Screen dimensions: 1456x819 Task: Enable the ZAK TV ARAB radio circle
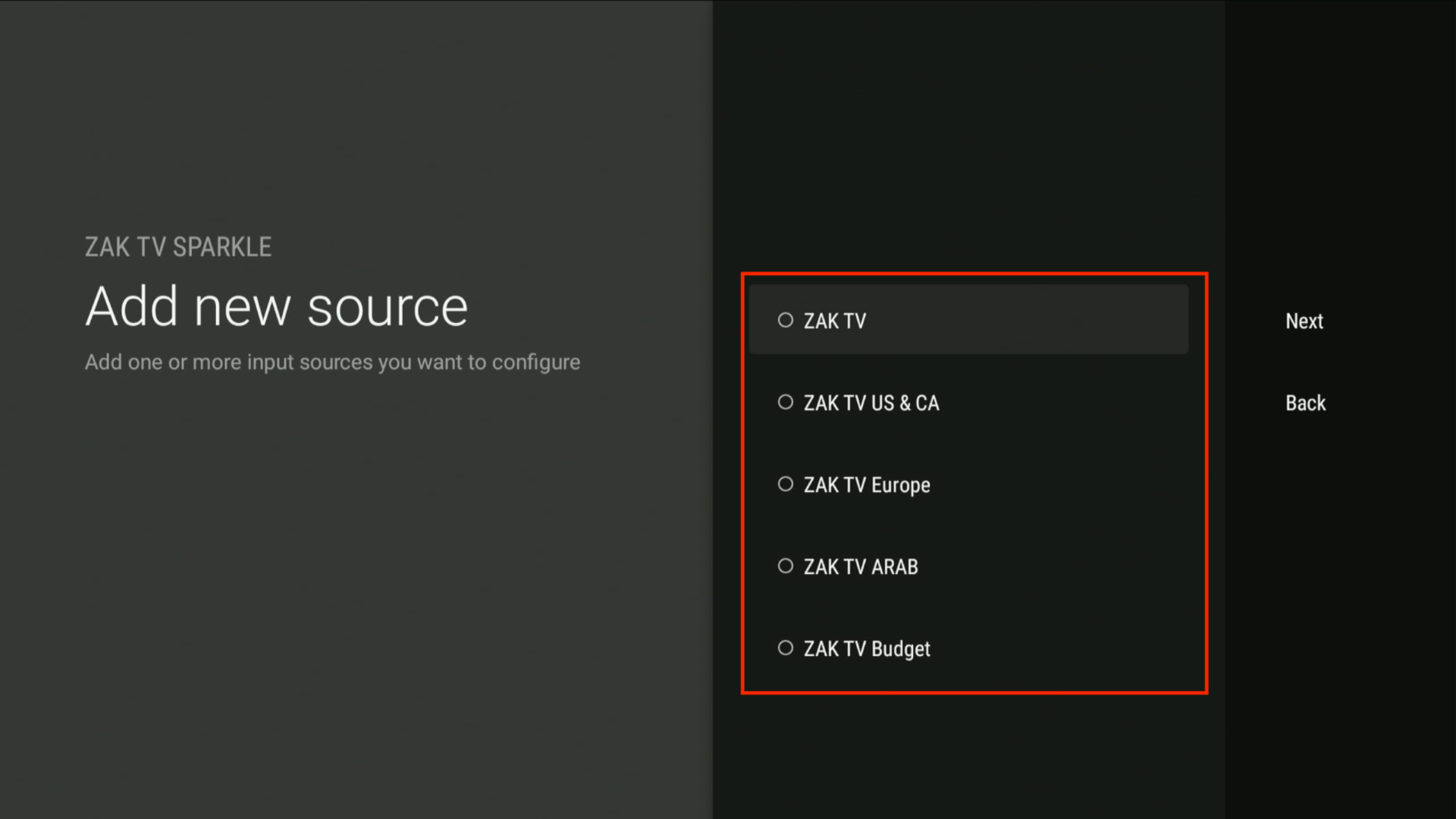(x=786, y=566)
